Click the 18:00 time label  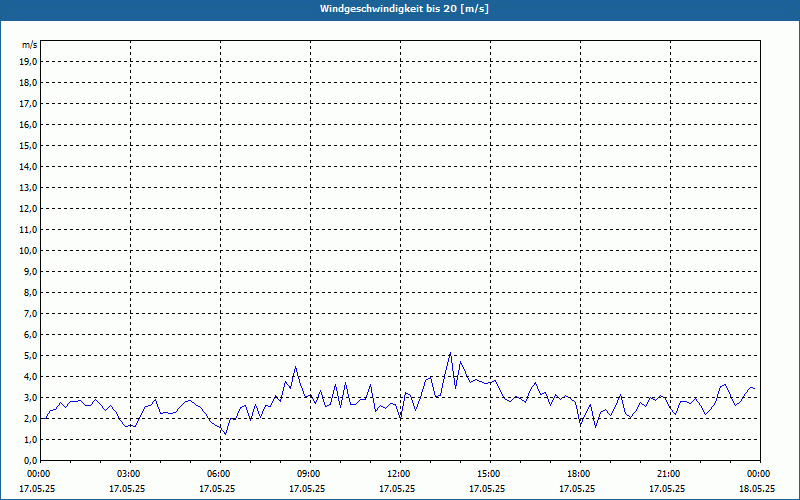580,474
